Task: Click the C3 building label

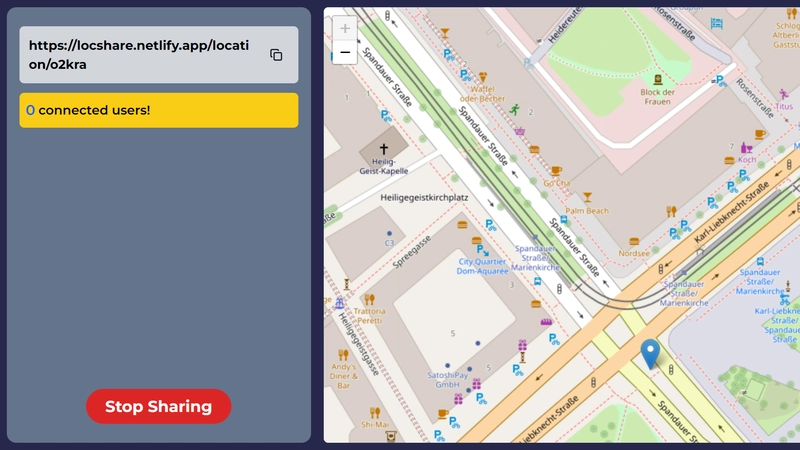Action: 389,243
